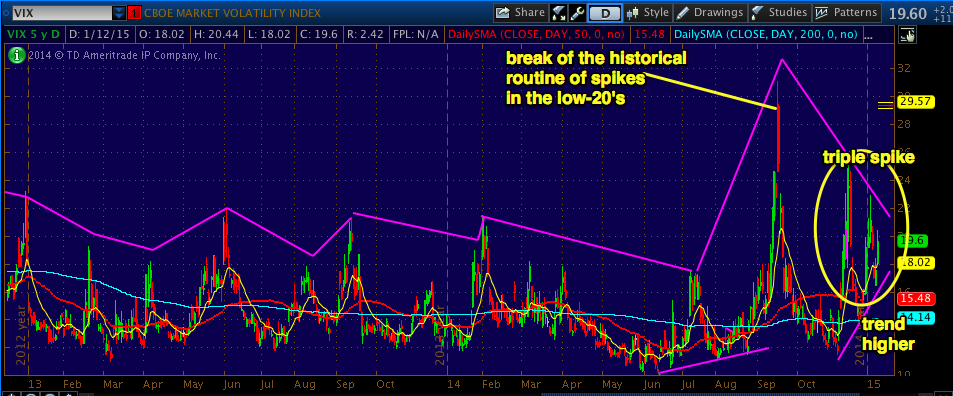Open the Drawings pencil menu
Viewport: 953px width, 396px height.
pos(710,12)
